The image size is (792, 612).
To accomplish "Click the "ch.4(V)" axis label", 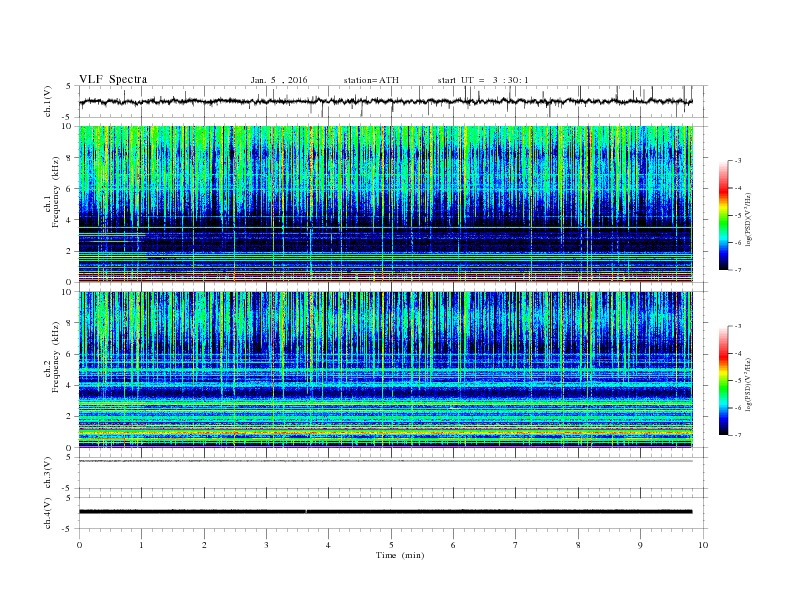I will click(48, 513).
